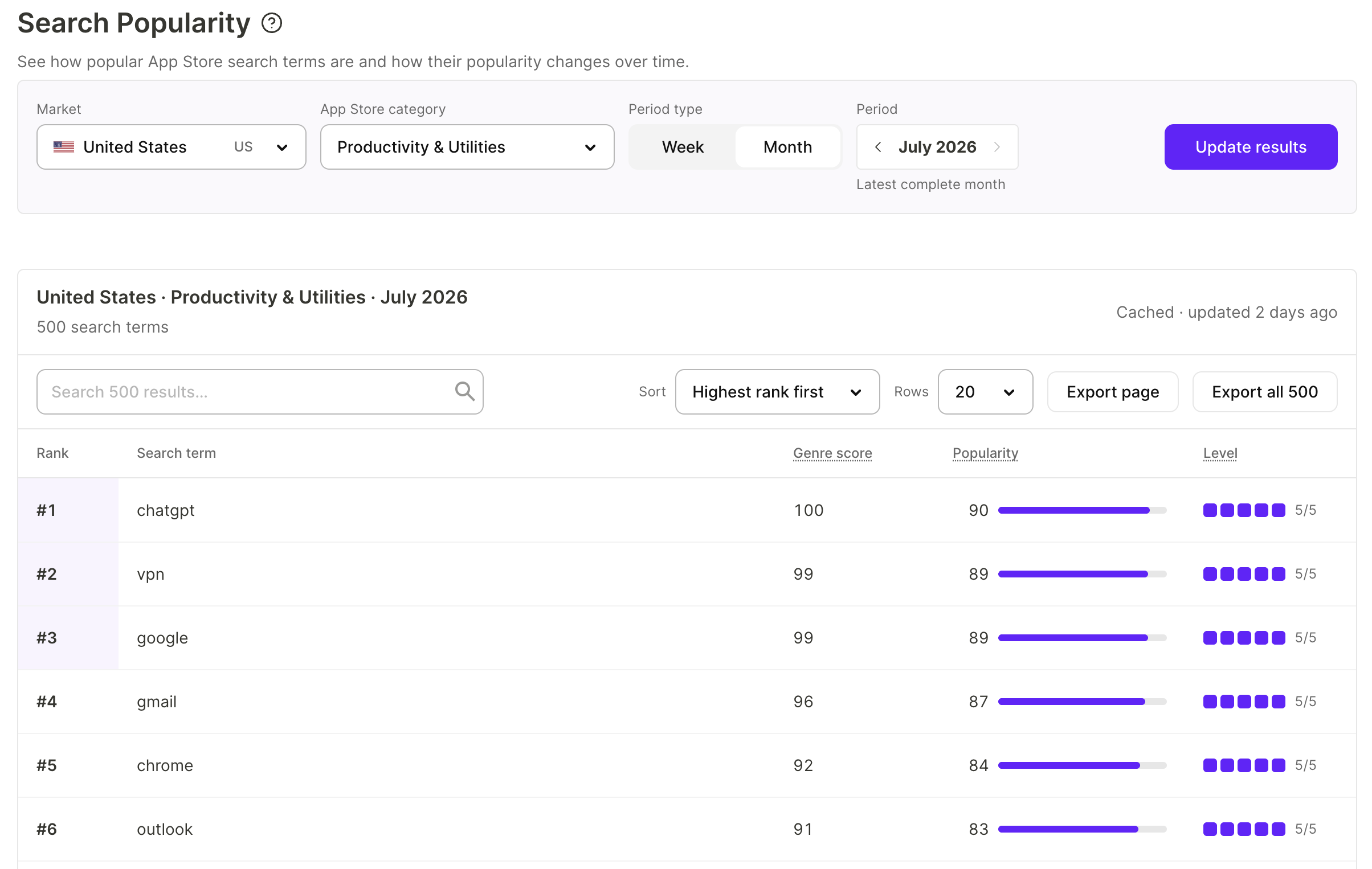Click rank #1 cell
The image size is (1372, 869).
(68, 510)
